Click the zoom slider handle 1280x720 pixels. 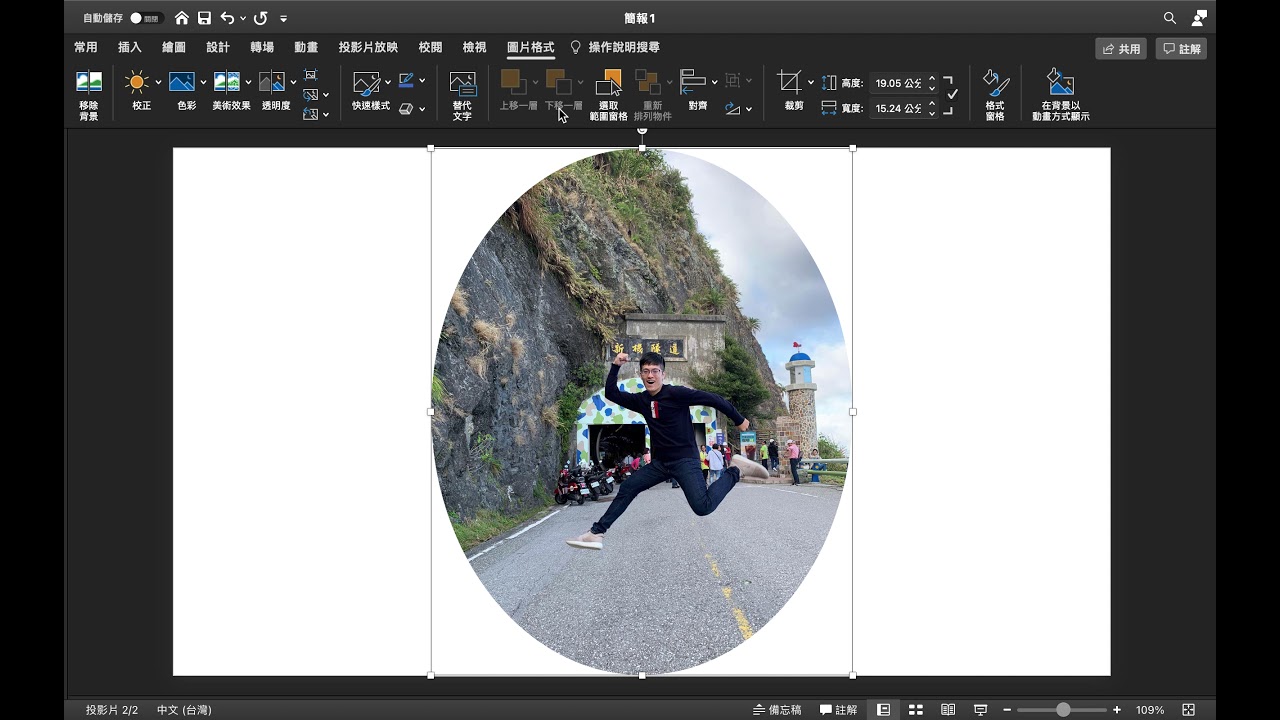pyautogui.click(x=1063, y=710)
